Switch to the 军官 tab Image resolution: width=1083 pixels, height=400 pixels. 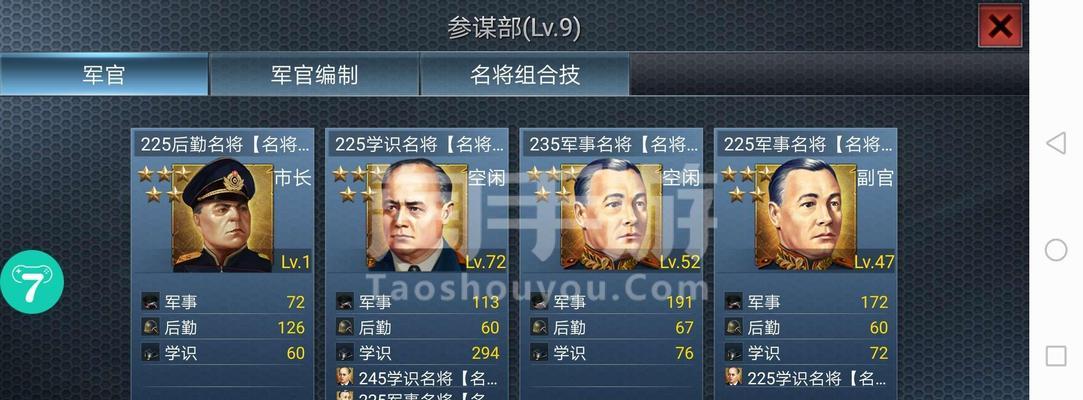click(x=104, y=74)
